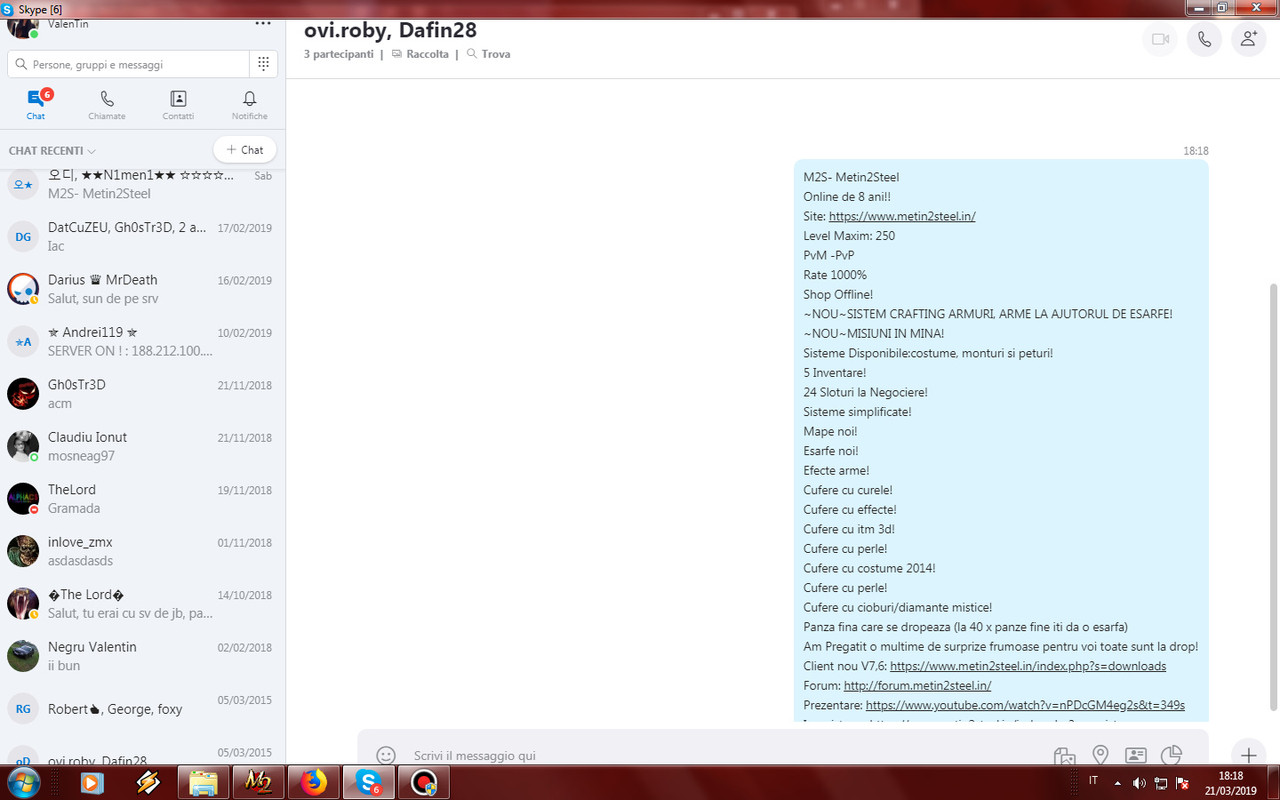The width and height of the screenshot is (1280, 800).
Task: Open the Contatti tab
Action: point(178,104)
